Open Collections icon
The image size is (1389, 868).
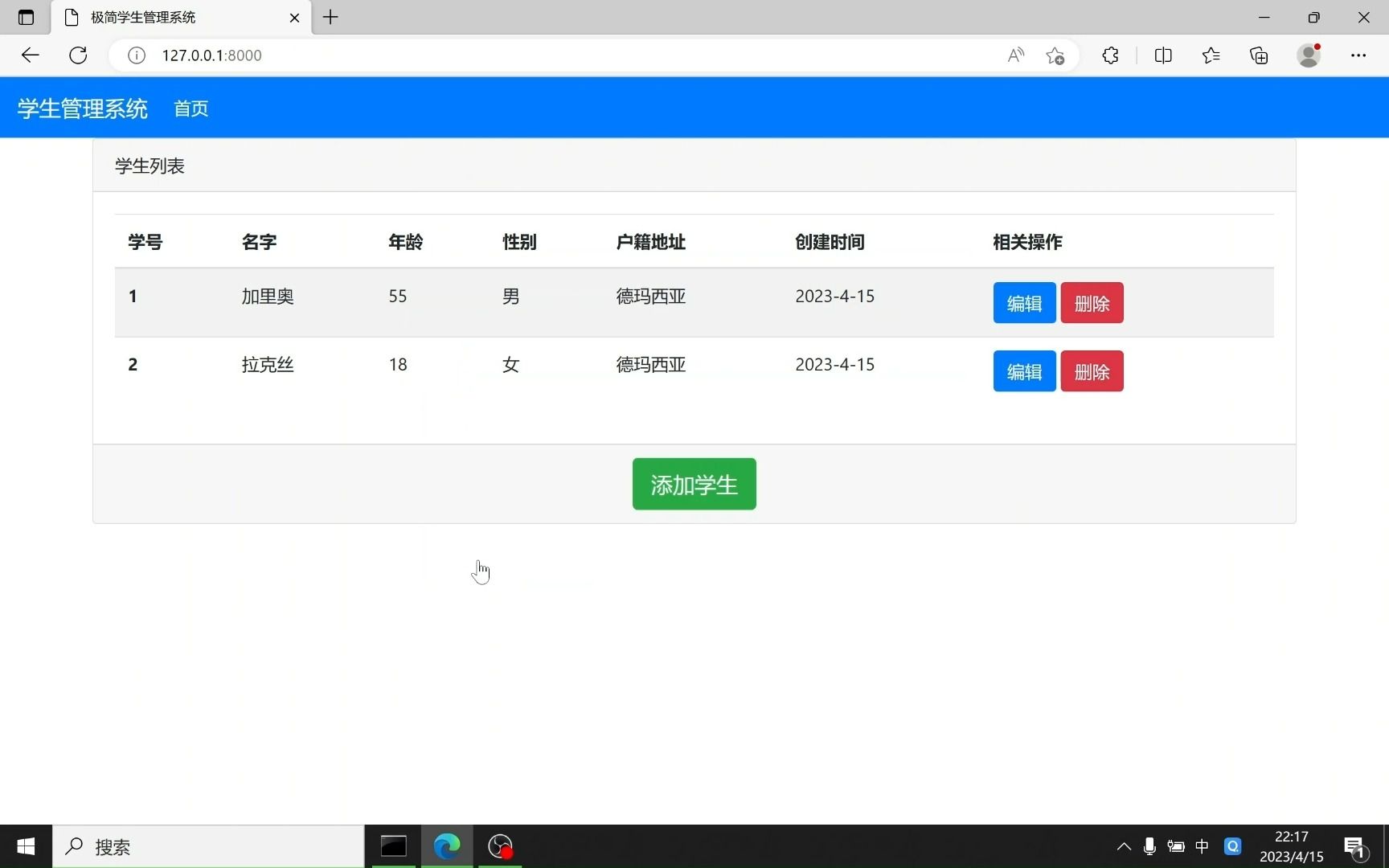[x=1260, y=55]
